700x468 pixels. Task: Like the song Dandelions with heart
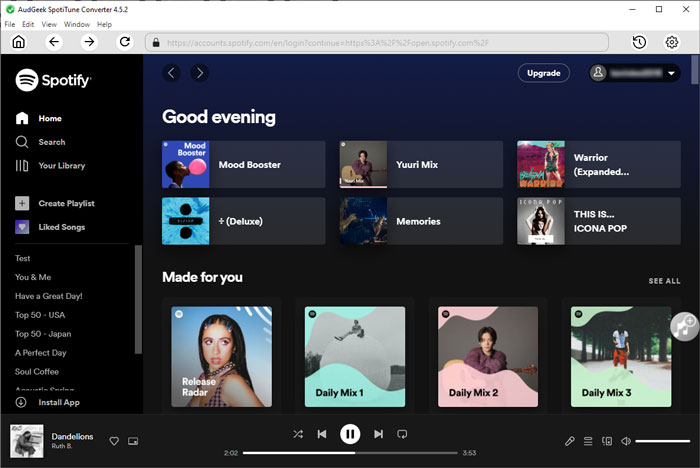114,441
